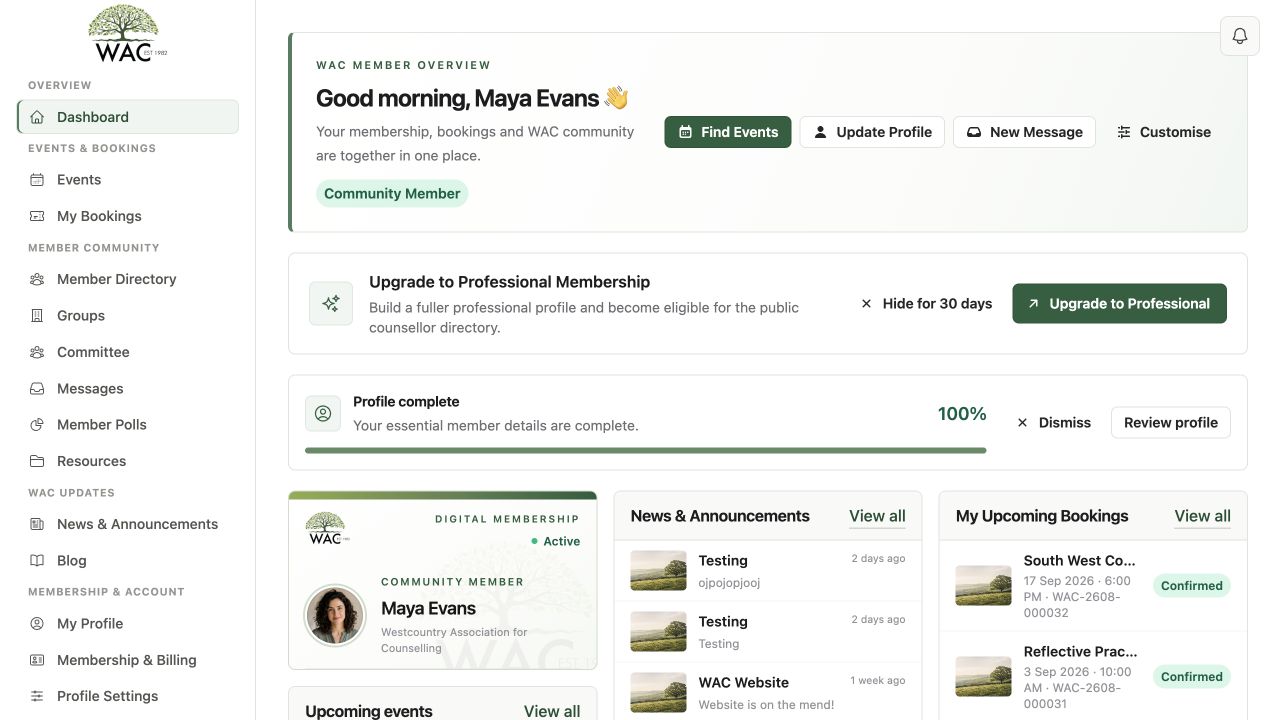Click the Dashboard home icon in sidebar
This screenshot has width=1280, height=720.
37,117
